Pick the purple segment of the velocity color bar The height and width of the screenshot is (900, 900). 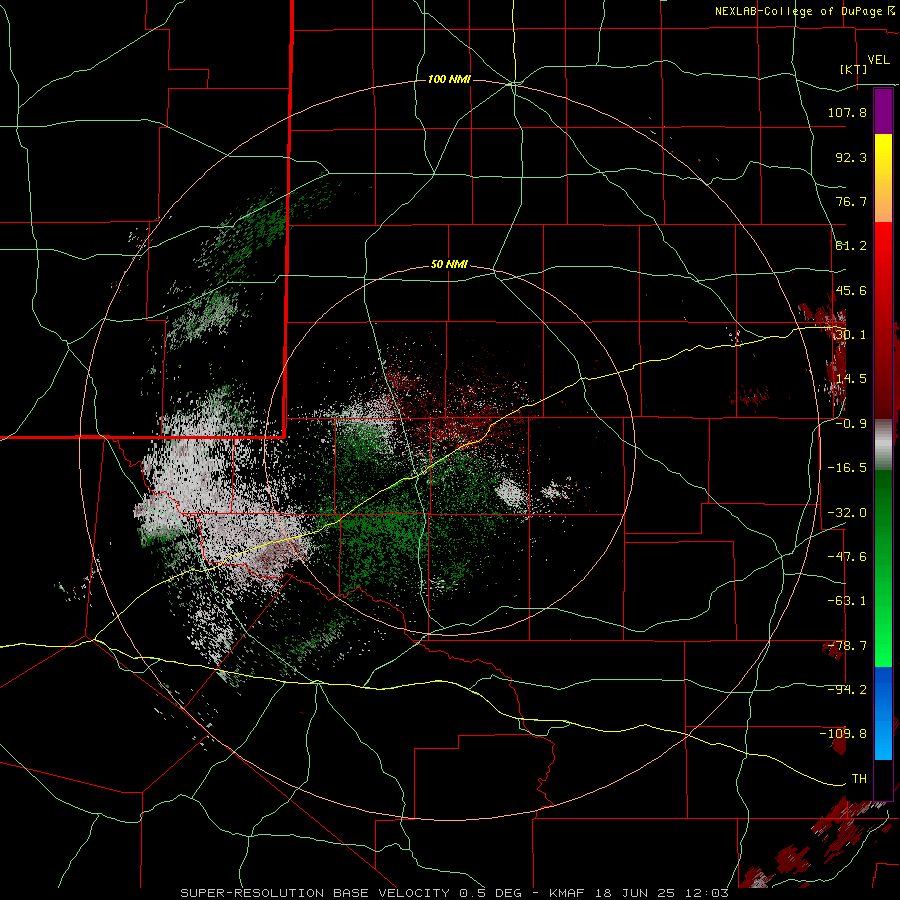point(883,111)
